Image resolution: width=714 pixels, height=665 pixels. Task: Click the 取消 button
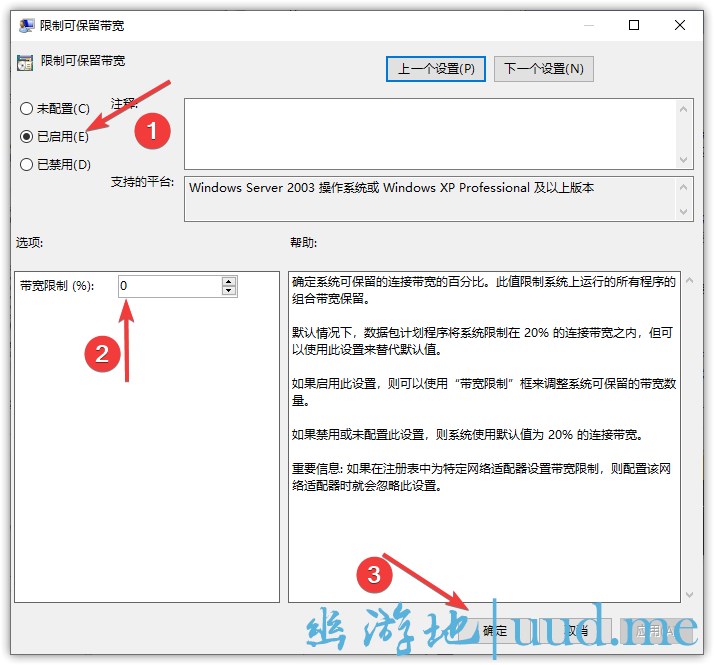pos(576,631)
